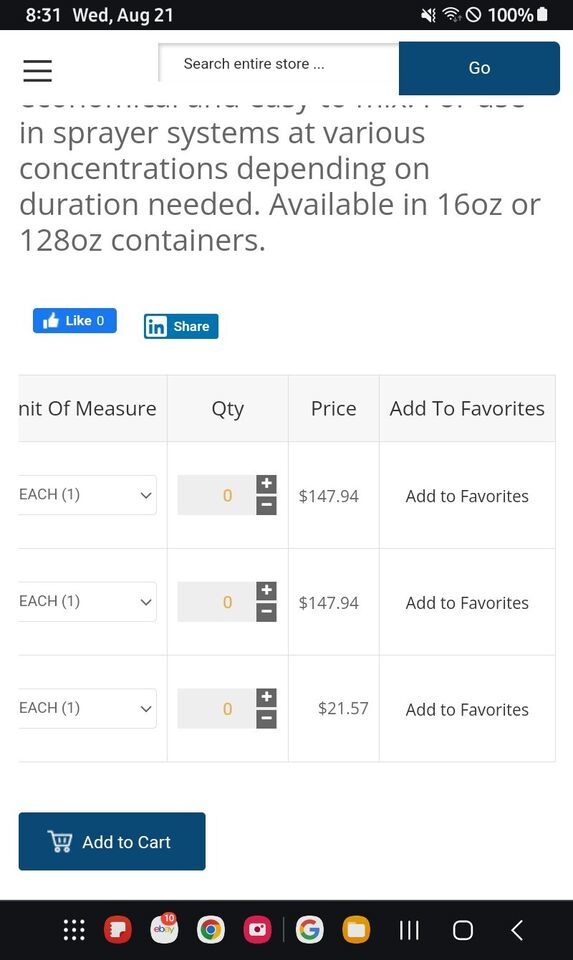
Task: Increase quantity for first $147.94 row
Action: tap(266, 484)
